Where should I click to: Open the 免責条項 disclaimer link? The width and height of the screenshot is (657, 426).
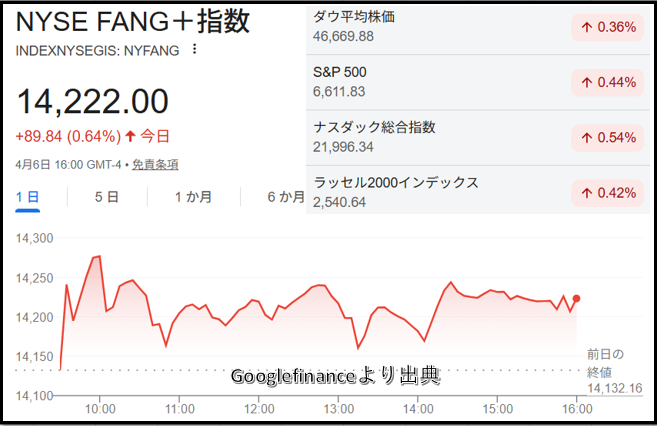(x=155, y=164)
